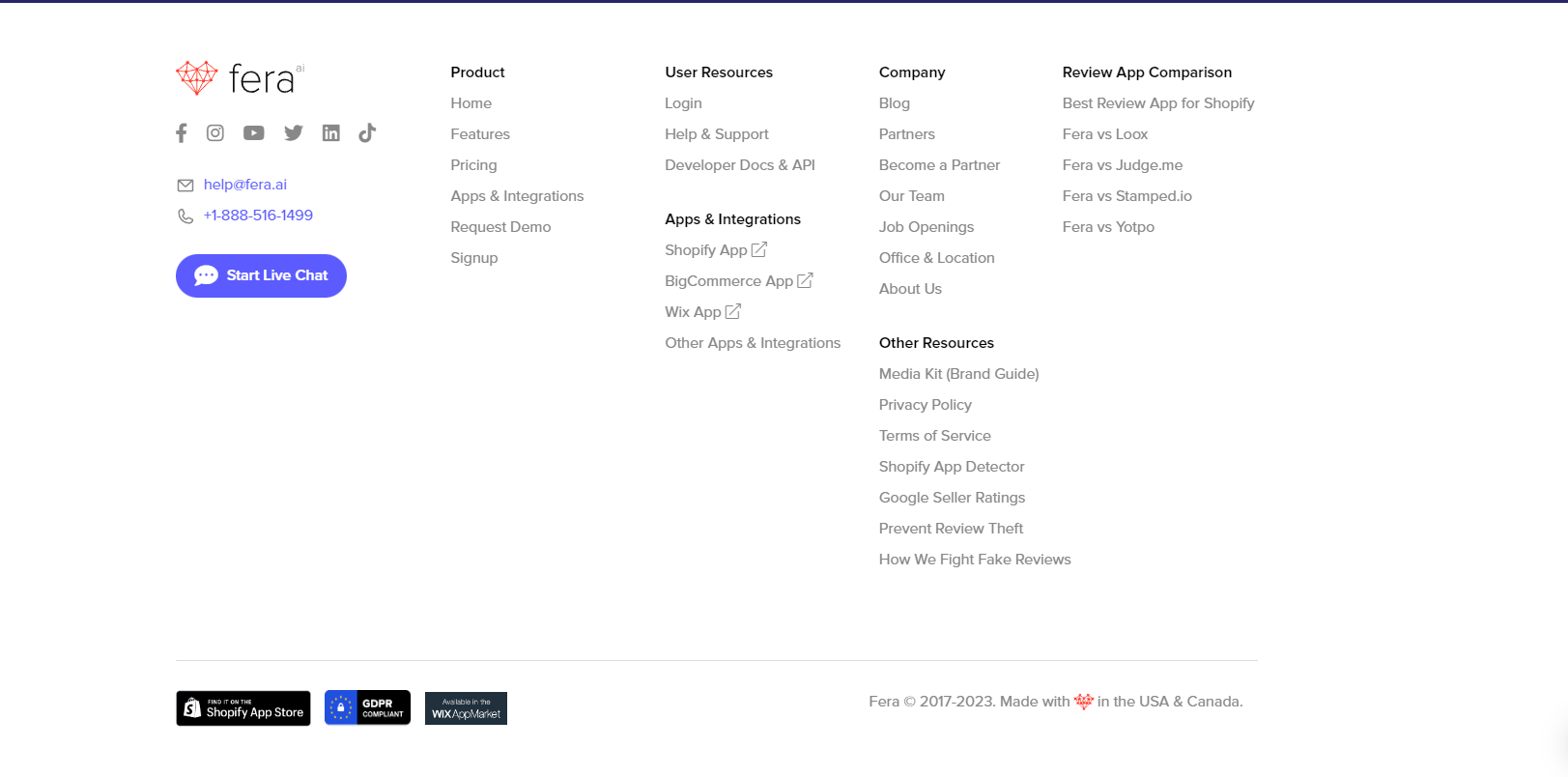
Task: Compare Fera vs Loox
Action: pyautogui.click(x=1105, y=134)
